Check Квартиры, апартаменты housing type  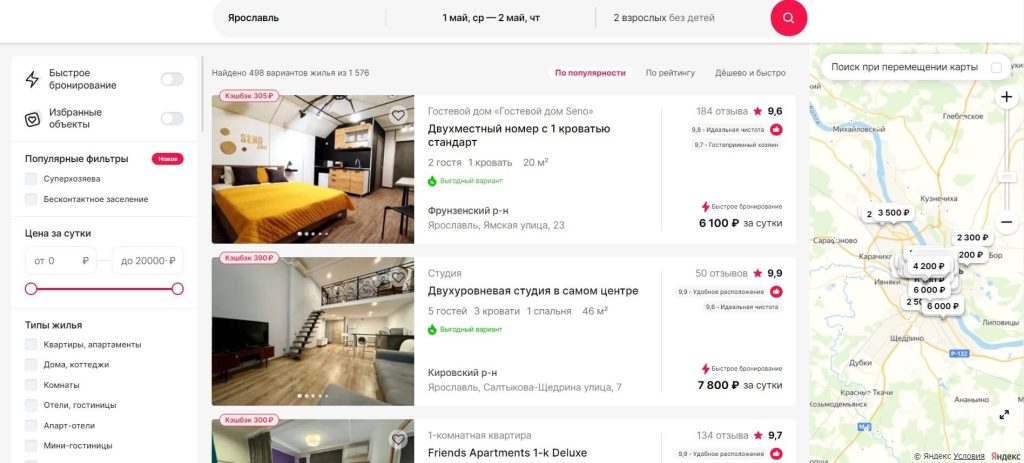[31, 344]
